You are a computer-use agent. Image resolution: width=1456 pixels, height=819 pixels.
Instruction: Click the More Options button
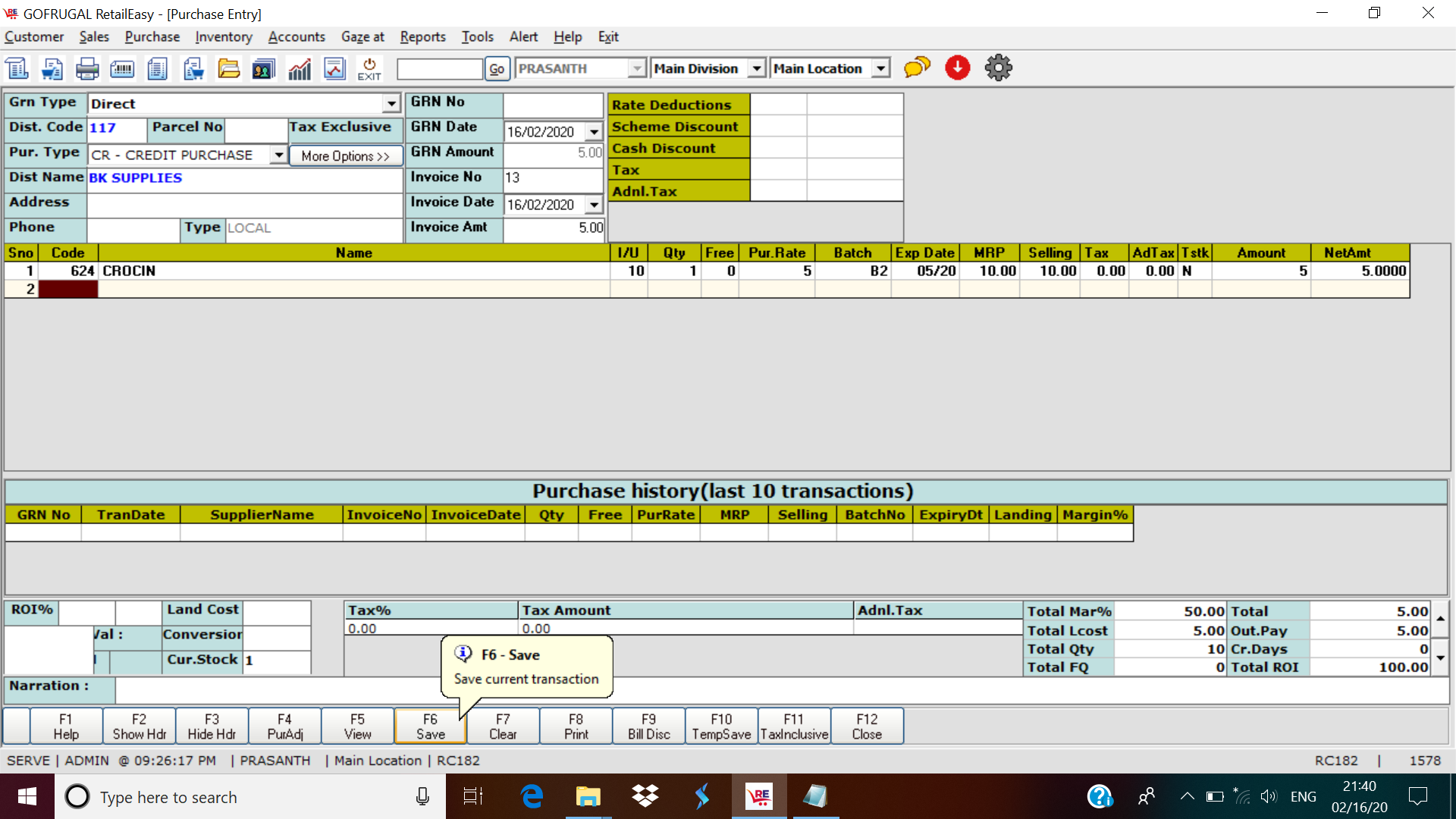(x=345, y=156)
